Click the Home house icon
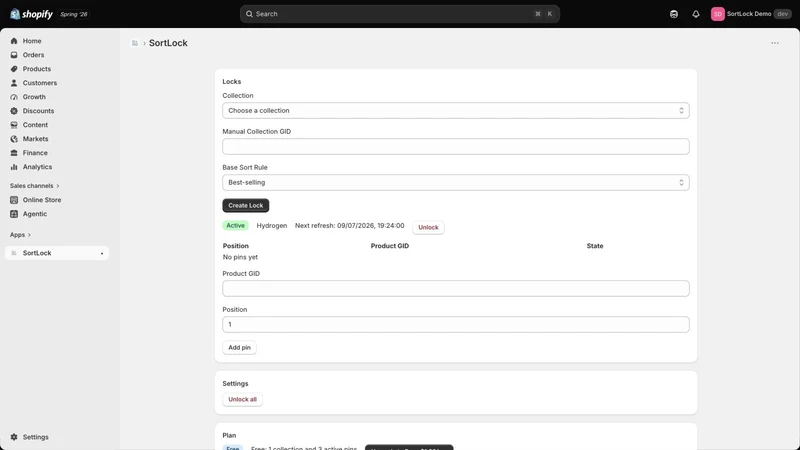The height and width of the screenshot is (450, 800). pyautogui.click(x=14, y=41)
